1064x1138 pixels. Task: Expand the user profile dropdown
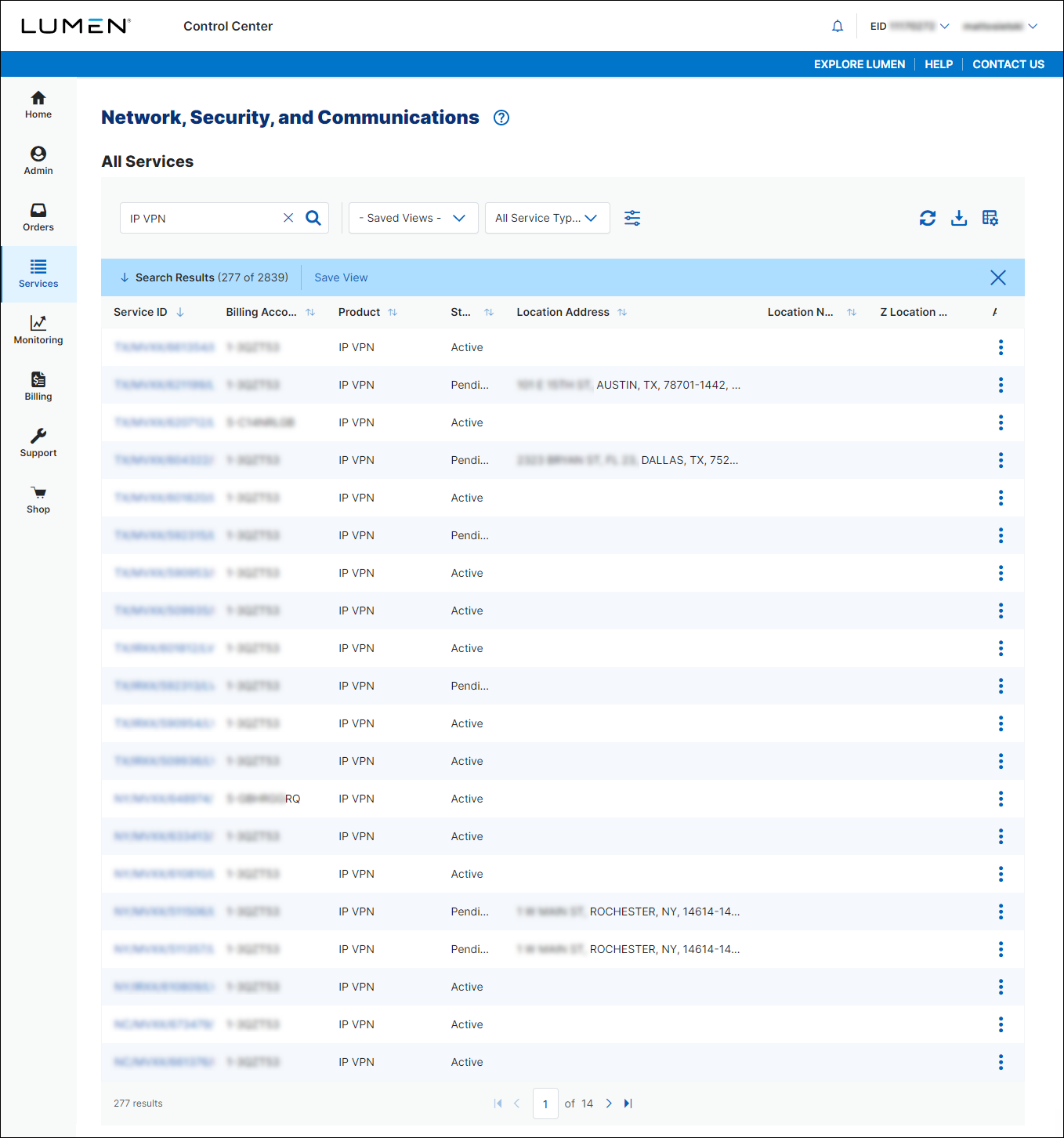pos(1001,26)
